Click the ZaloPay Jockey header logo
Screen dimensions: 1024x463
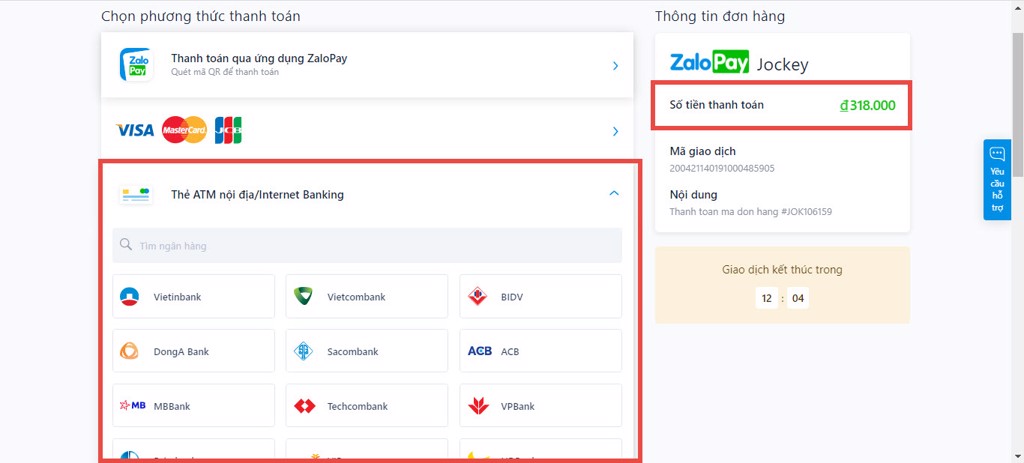pos(739,63)
